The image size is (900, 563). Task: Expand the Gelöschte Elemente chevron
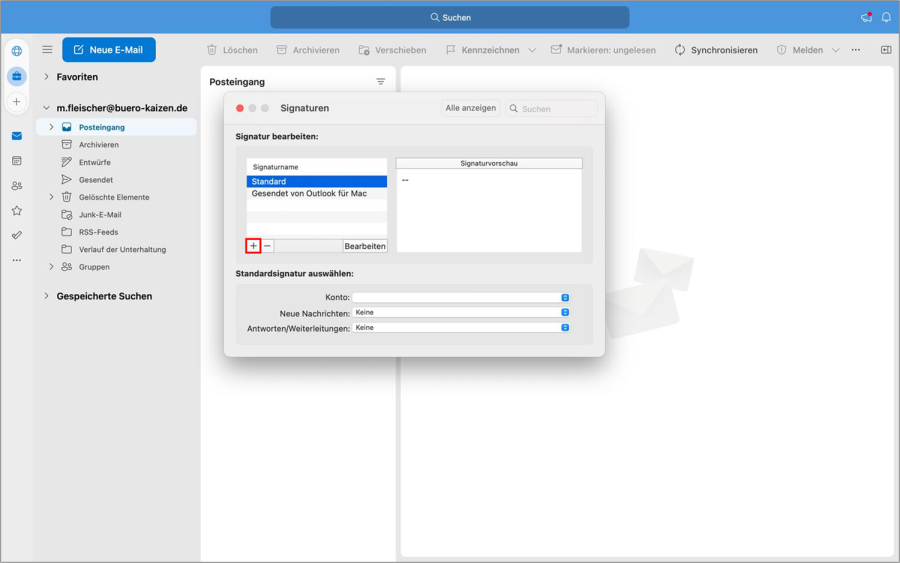[x=51, y=197]
